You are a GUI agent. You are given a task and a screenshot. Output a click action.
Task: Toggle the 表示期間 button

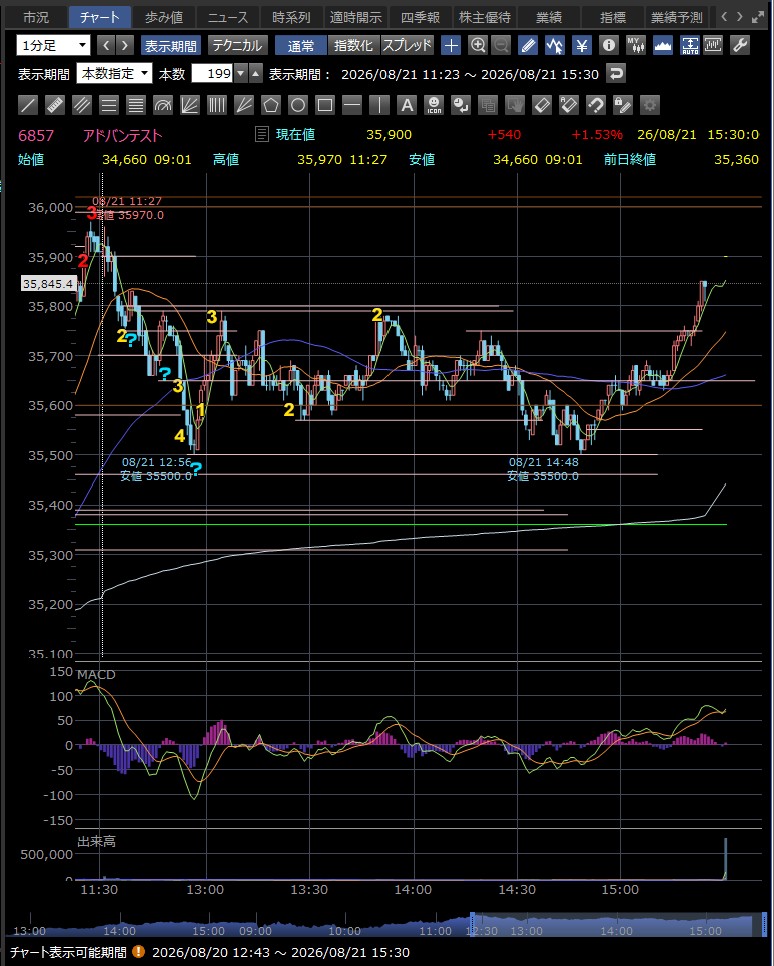(170, 46)
